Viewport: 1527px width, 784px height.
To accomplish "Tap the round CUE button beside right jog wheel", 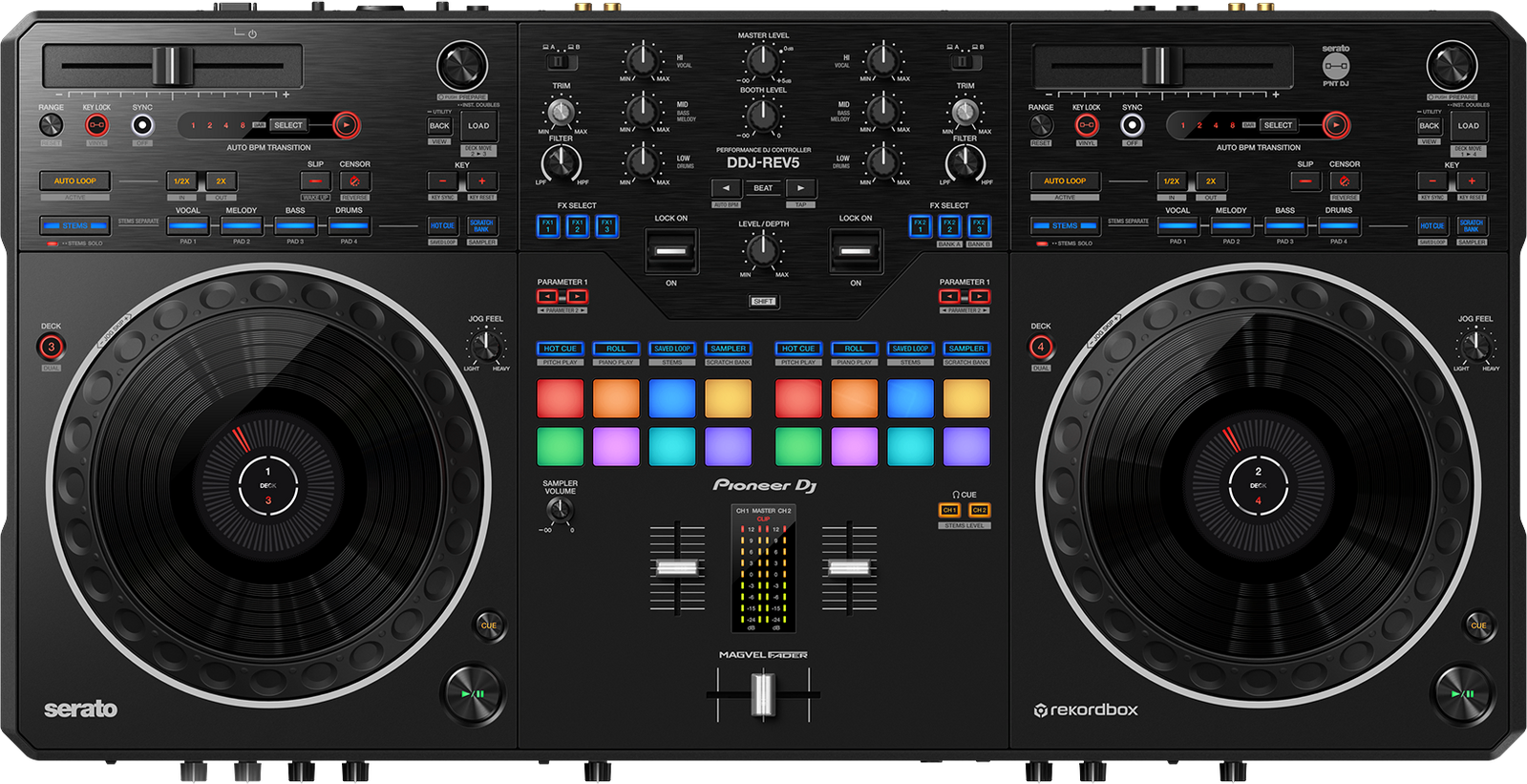I will pyautogui.click(x=1478, y=625).
